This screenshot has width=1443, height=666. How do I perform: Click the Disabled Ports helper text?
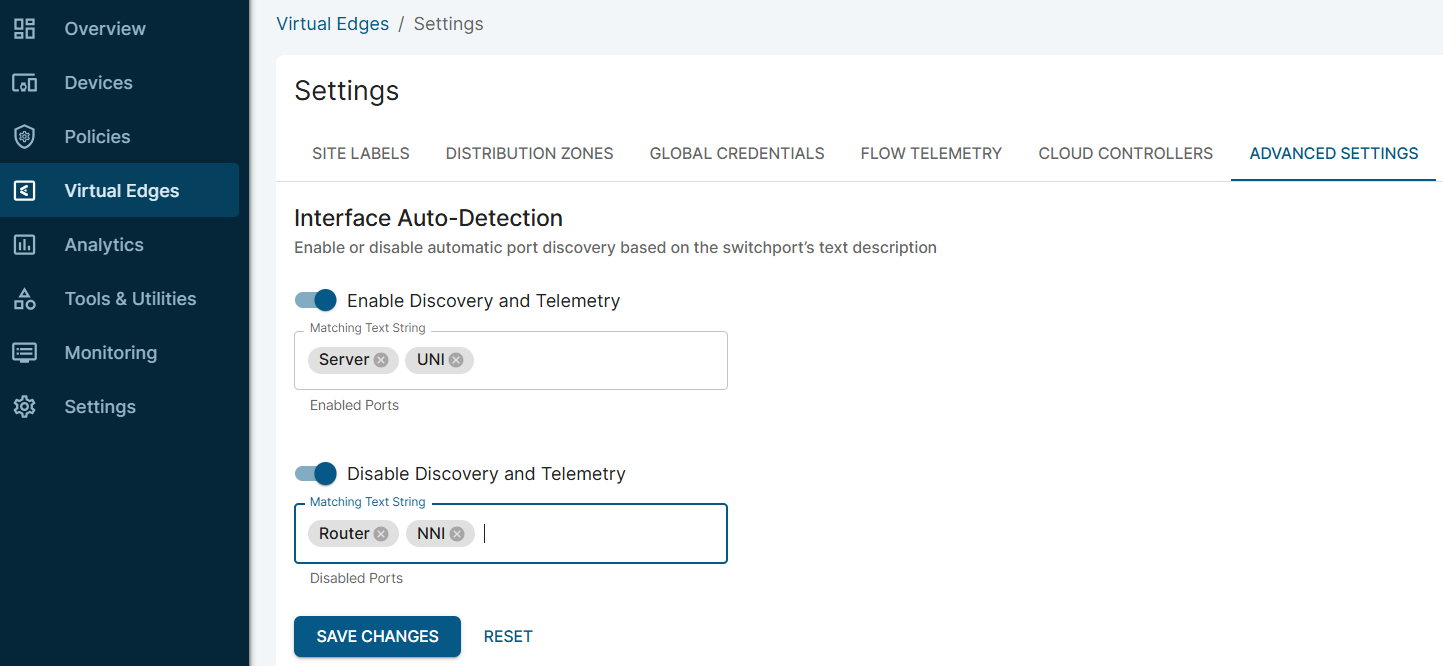(356, 578)
